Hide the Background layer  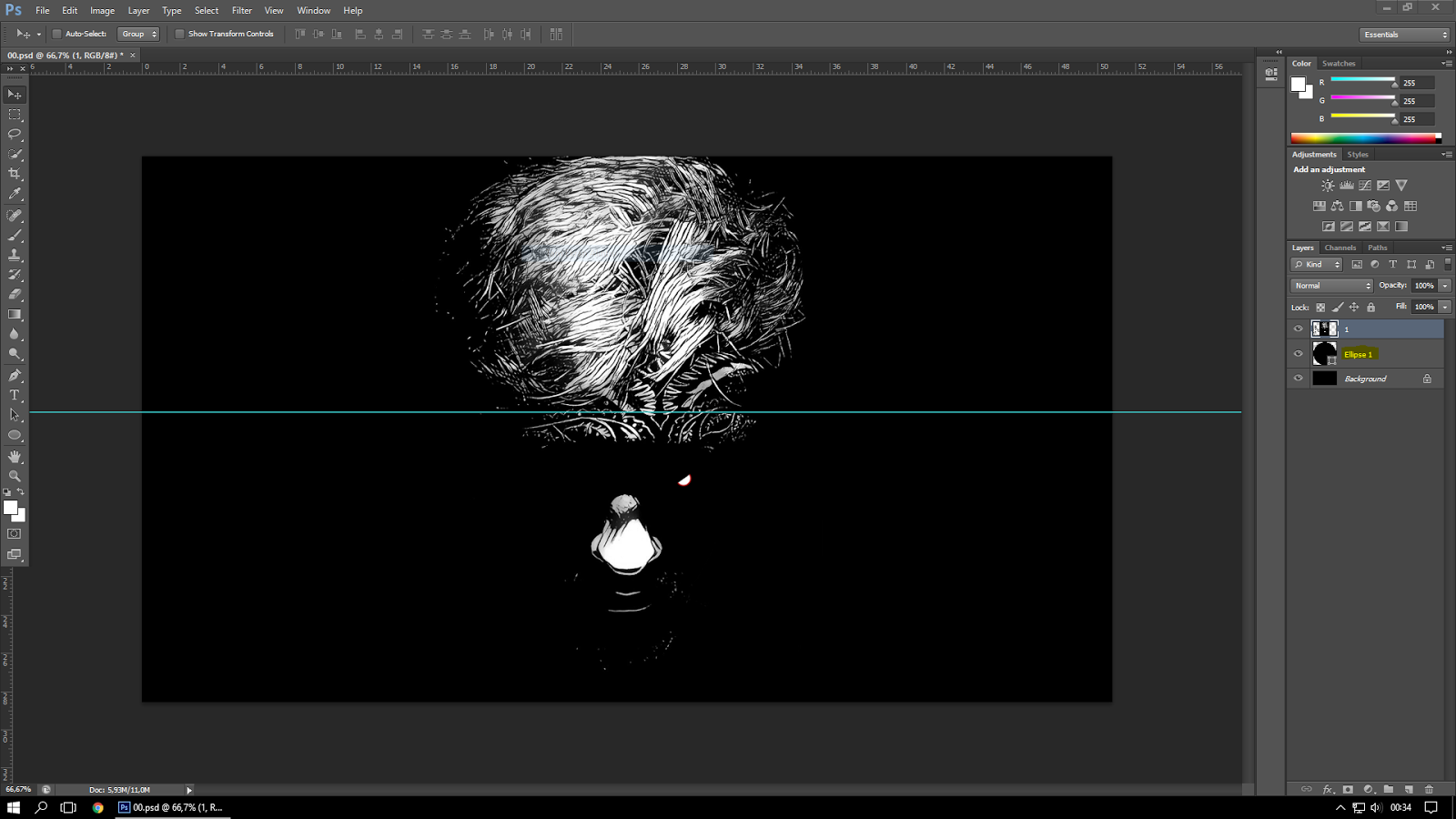[1299, 379]
